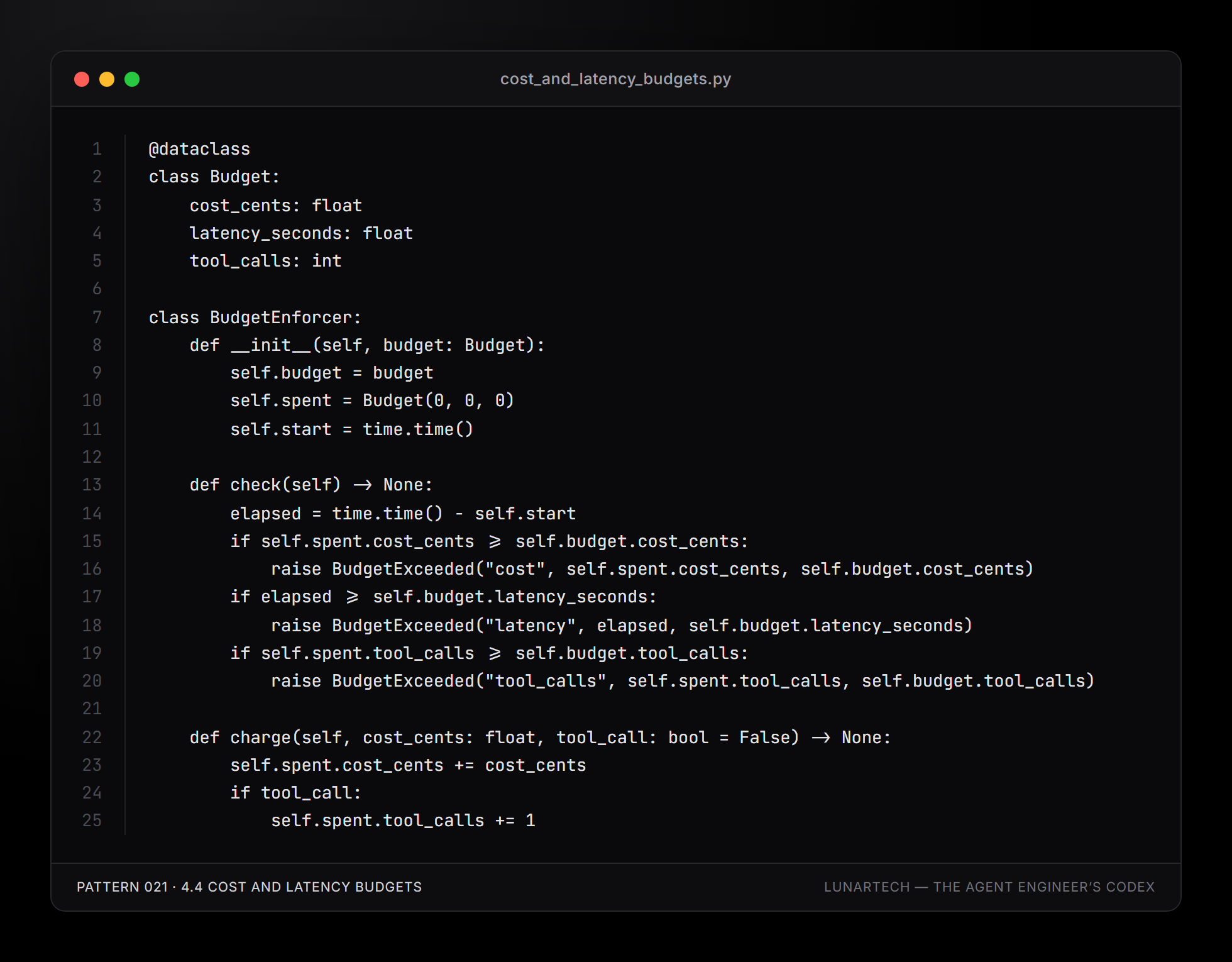The height and width of the screenshot is (962, 1232).
Task: Click 'self.start = time.time()' line
Action: tap(352, 429)
